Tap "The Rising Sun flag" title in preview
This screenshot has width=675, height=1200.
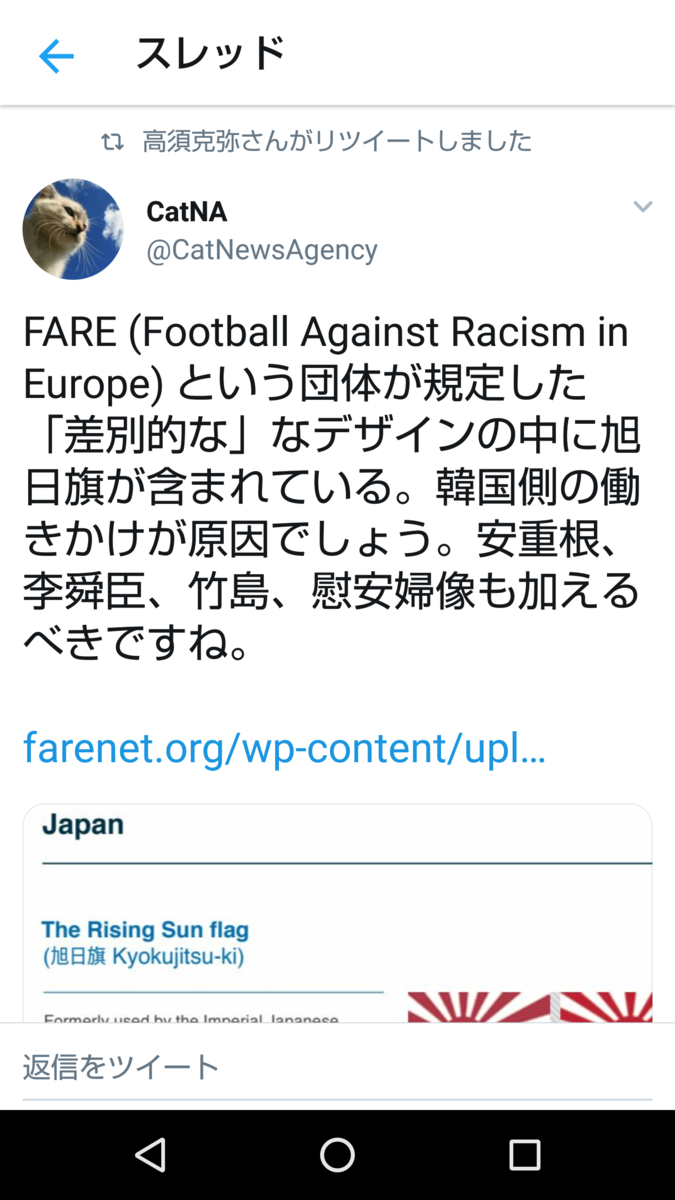tap(145, 930)
